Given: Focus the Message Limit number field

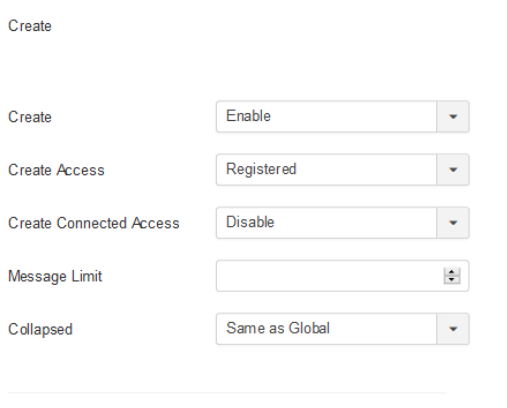Looking at the screenshot, I should (343, 276).
